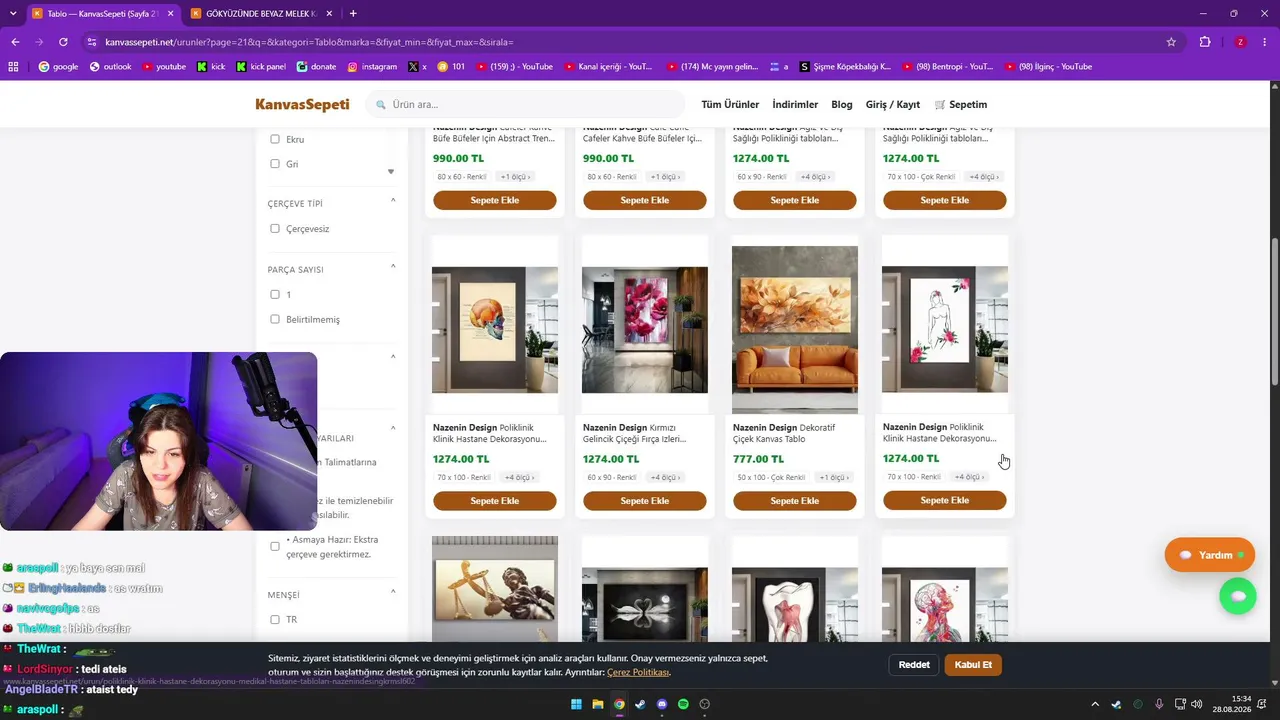Click the browser address bar URL
This screenshot has height=720, width=1280.
click(x=309, y=42)
